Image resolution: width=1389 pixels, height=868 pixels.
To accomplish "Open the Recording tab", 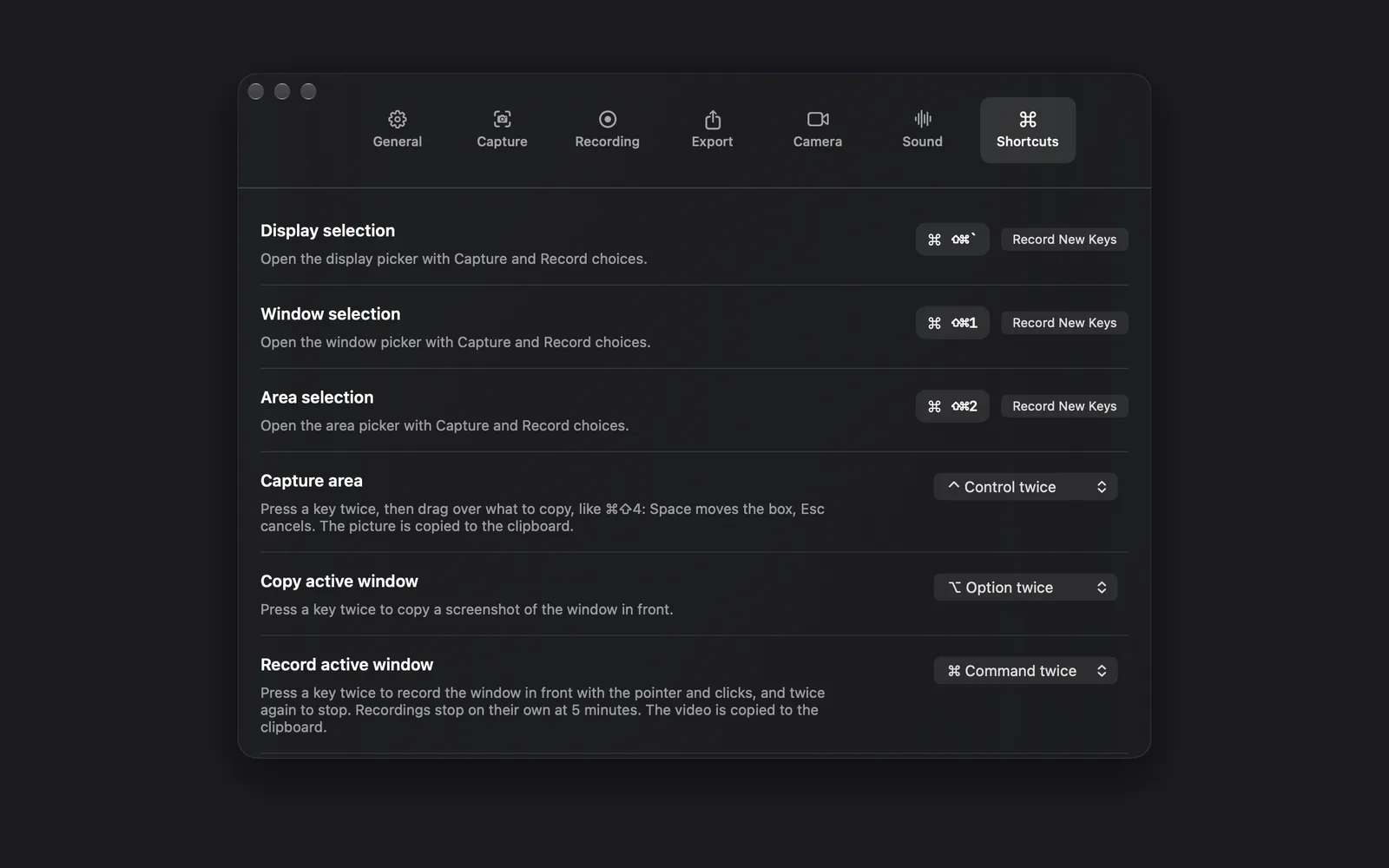I will click(x=607, y=129).
